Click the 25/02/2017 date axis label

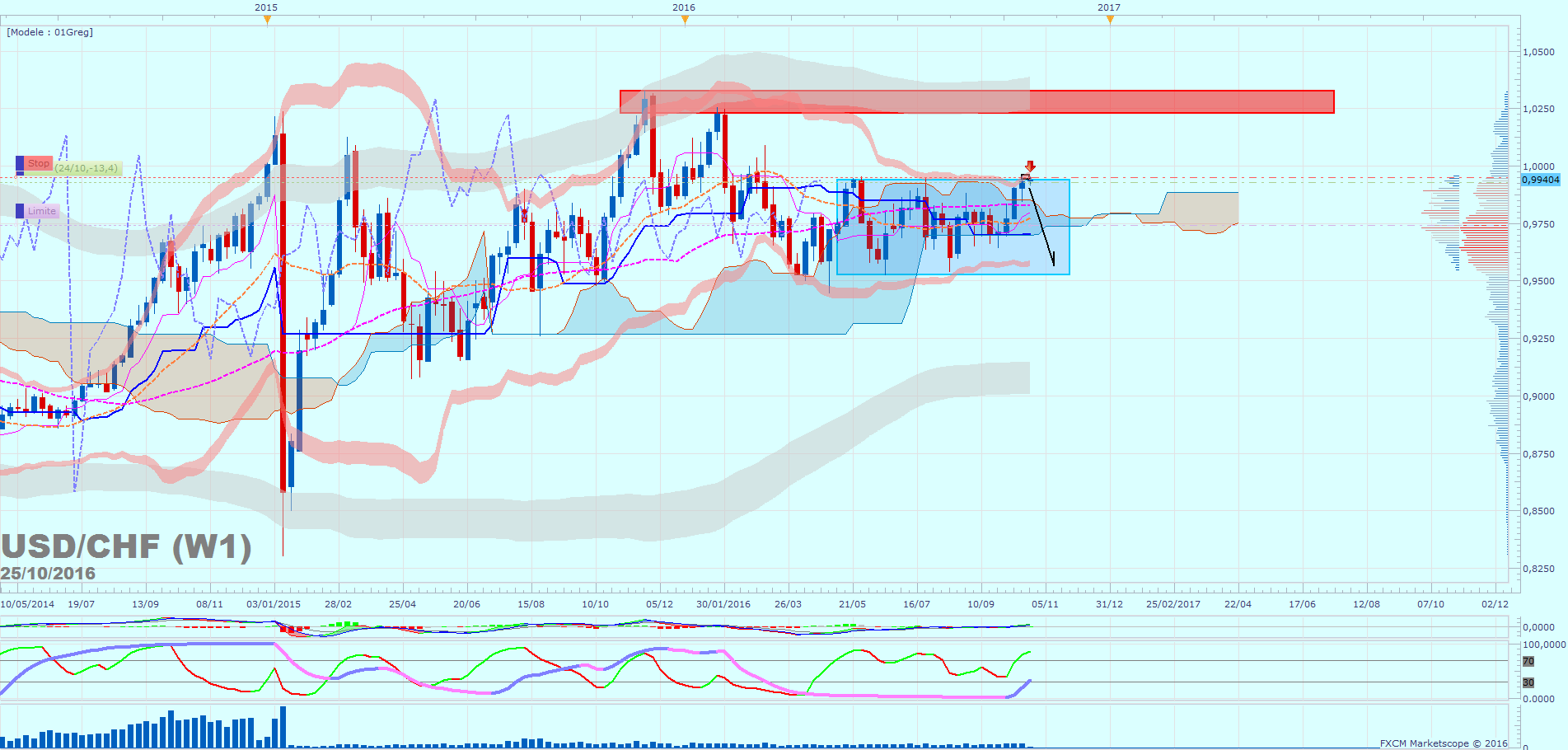(1173, 604)
